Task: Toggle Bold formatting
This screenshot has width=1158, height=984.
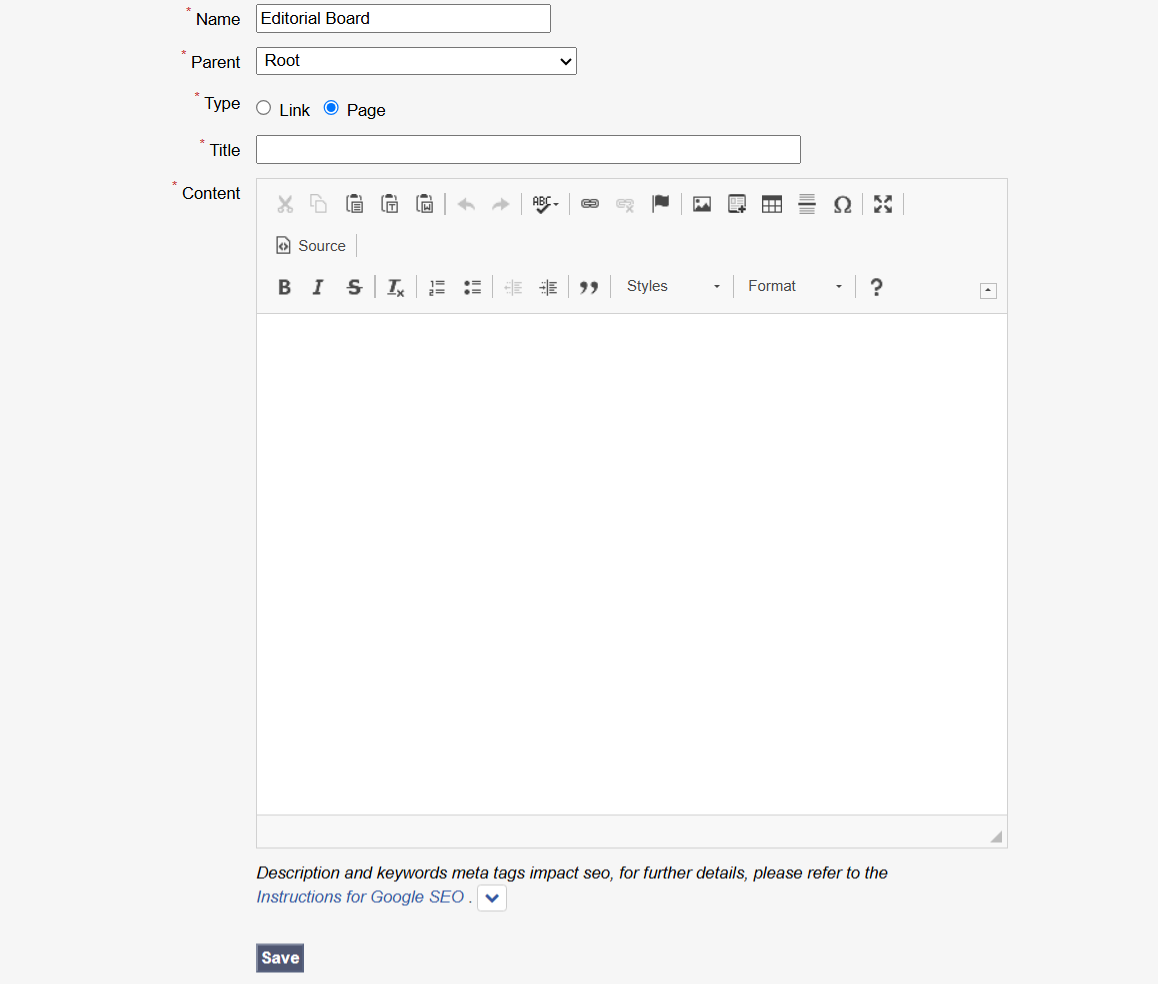Action: pos(284,287)
